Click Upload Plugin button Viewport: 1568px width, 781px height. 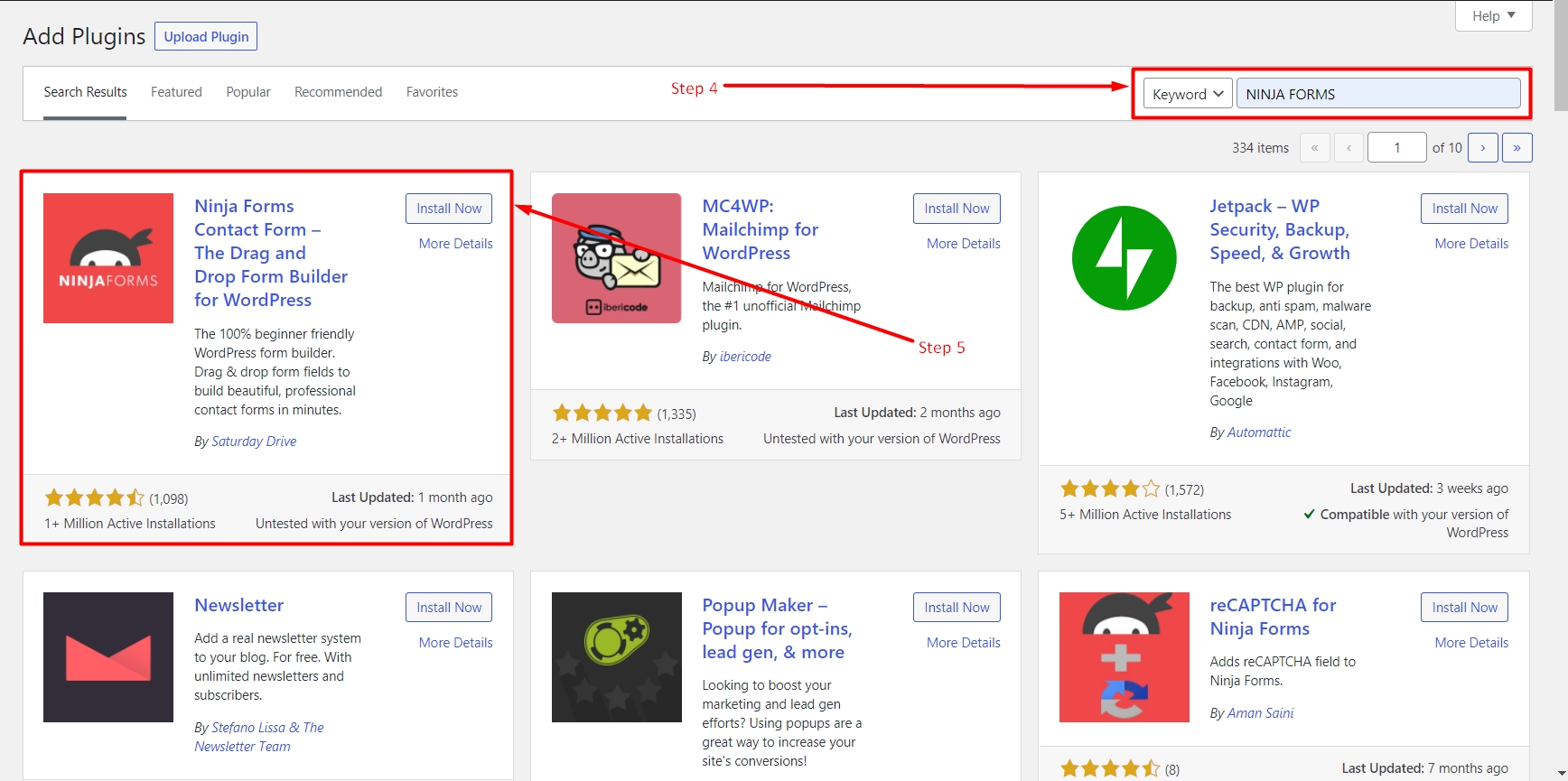206,37
